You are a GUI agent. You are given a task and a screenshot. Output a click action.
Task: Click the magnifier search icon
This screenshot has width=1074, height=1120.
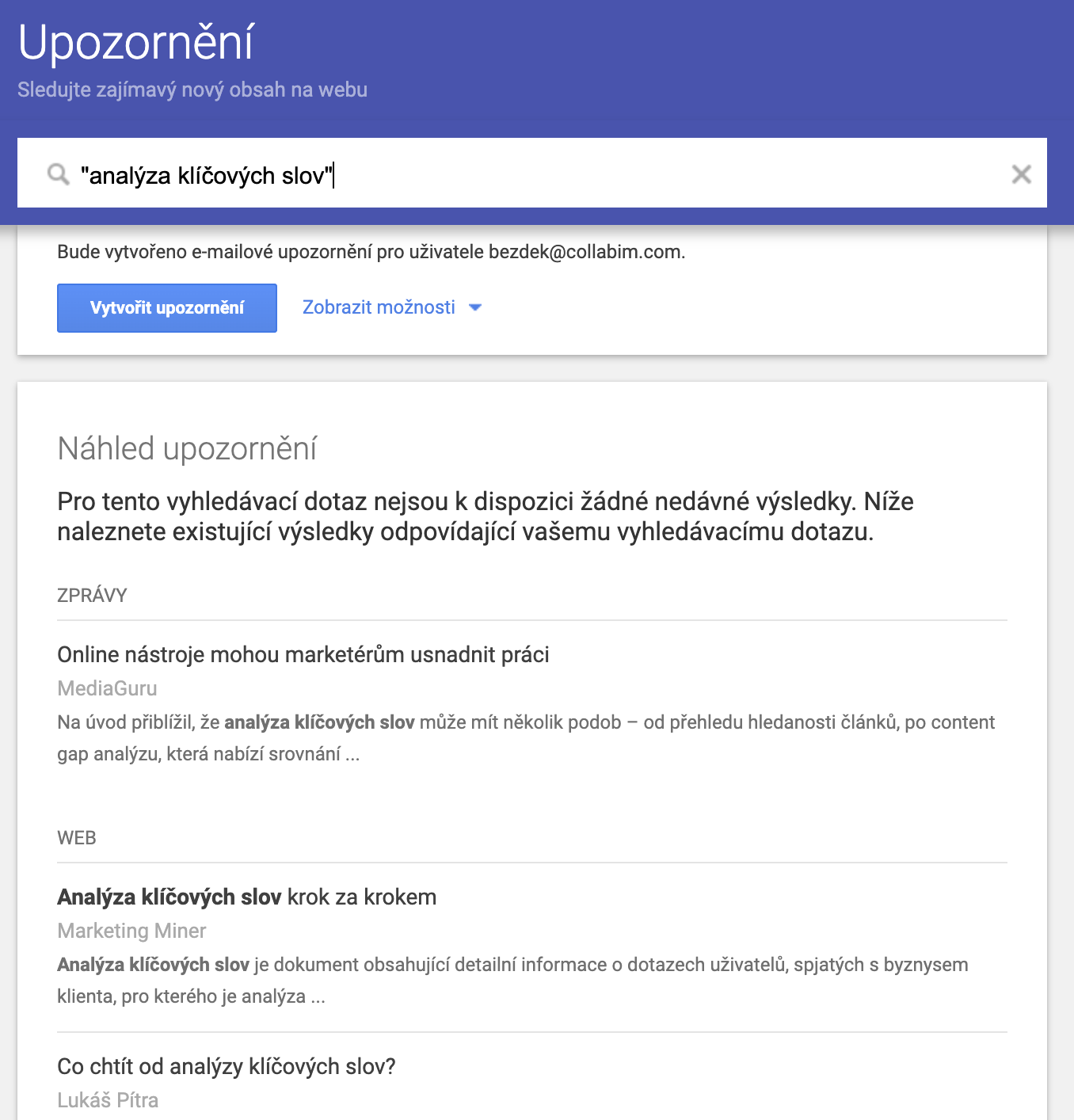tap(59, 174)
